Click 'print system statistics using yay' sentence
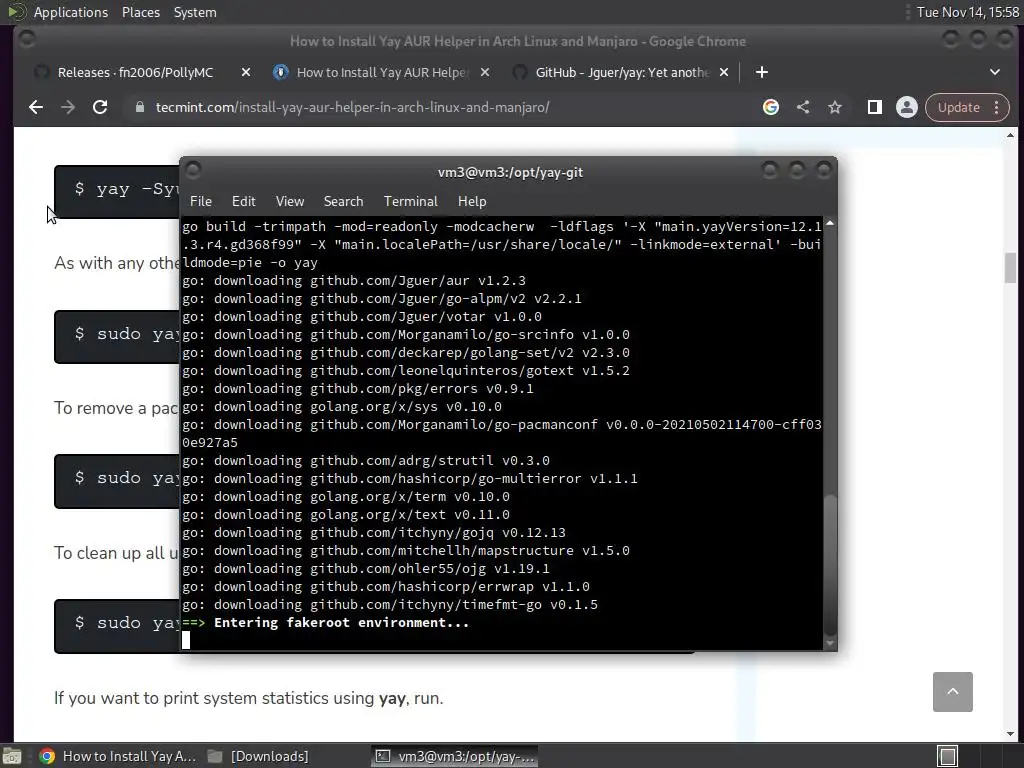Screen dimensions: 1024x768 249,698
